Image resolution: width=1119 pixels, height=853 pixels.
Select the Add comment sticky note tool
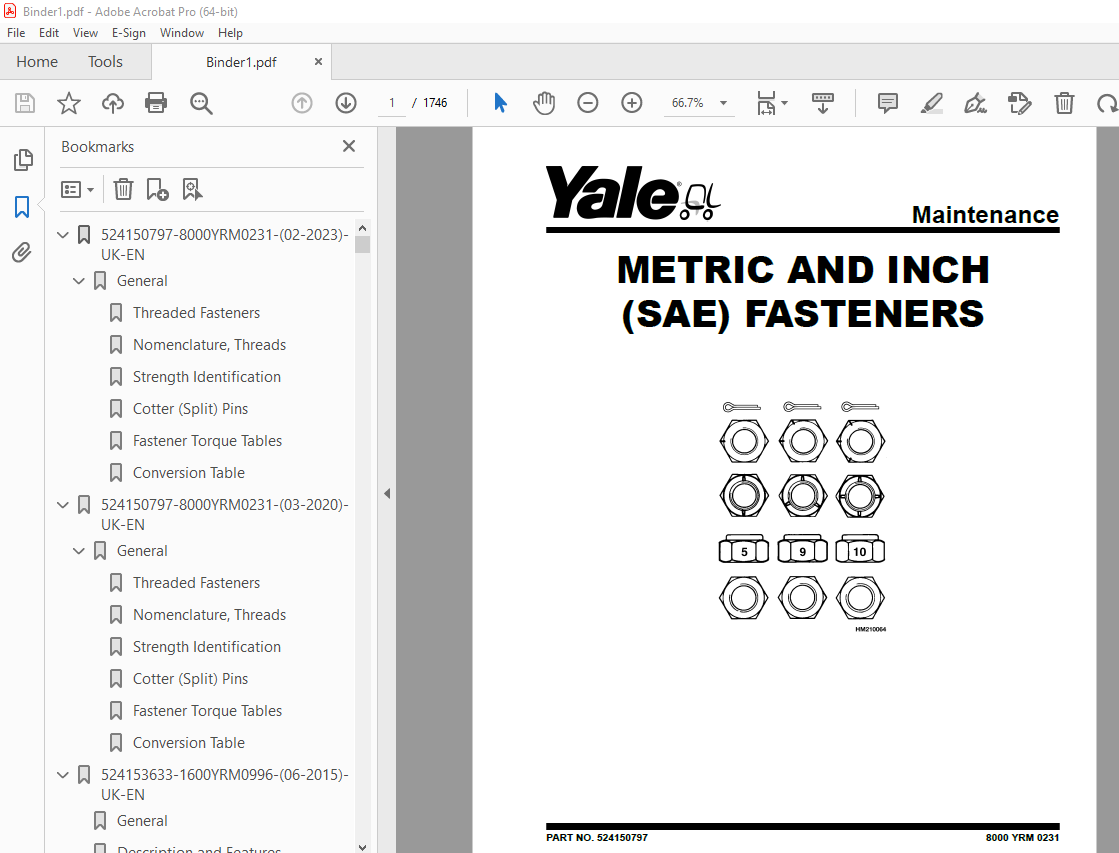888,103
